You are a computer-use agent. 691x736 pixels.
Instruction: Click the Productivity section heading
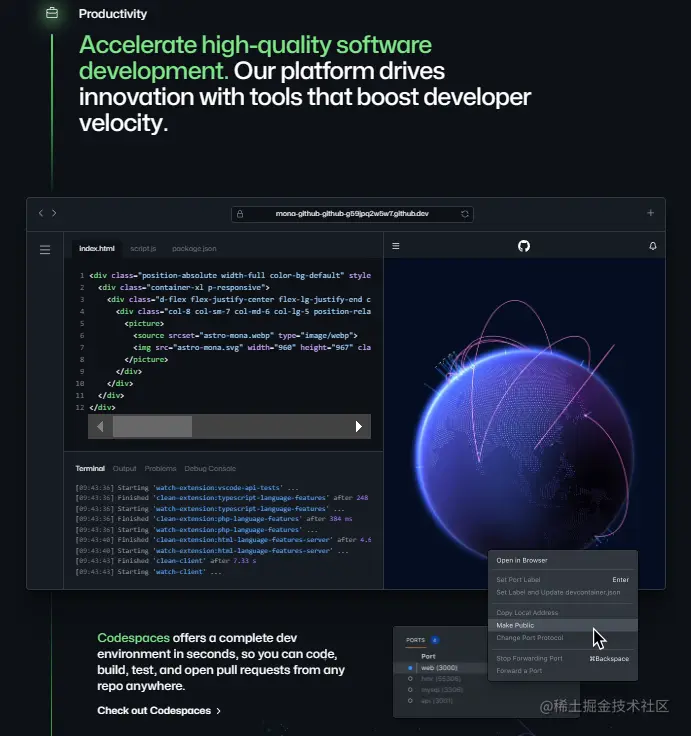113,14
